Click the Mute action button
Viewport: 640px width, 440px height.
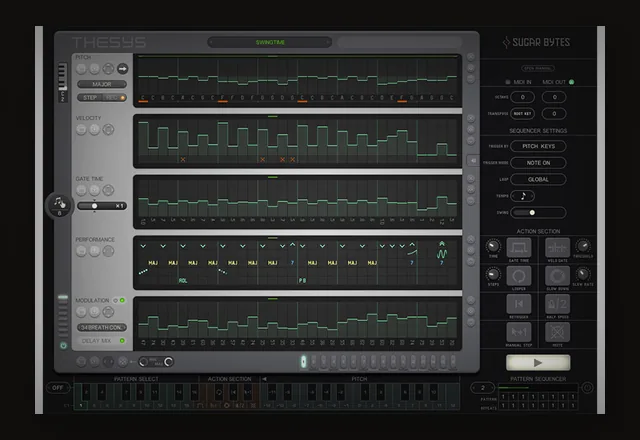pos(557,332)
